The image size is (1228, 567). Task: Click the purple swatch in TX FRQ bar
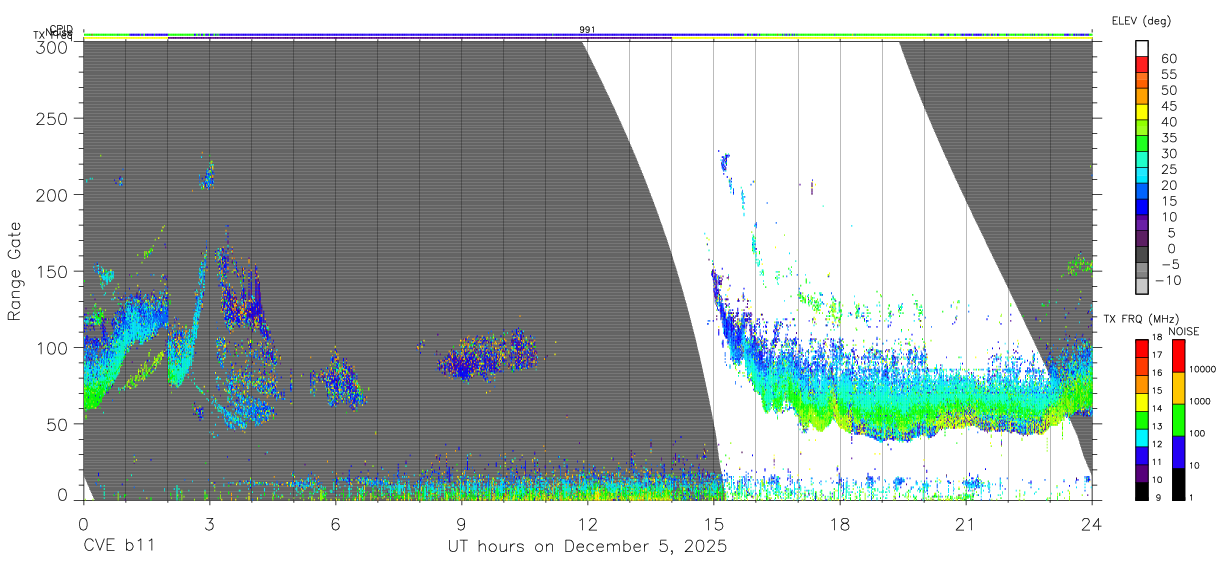[x=1142, y=473]
